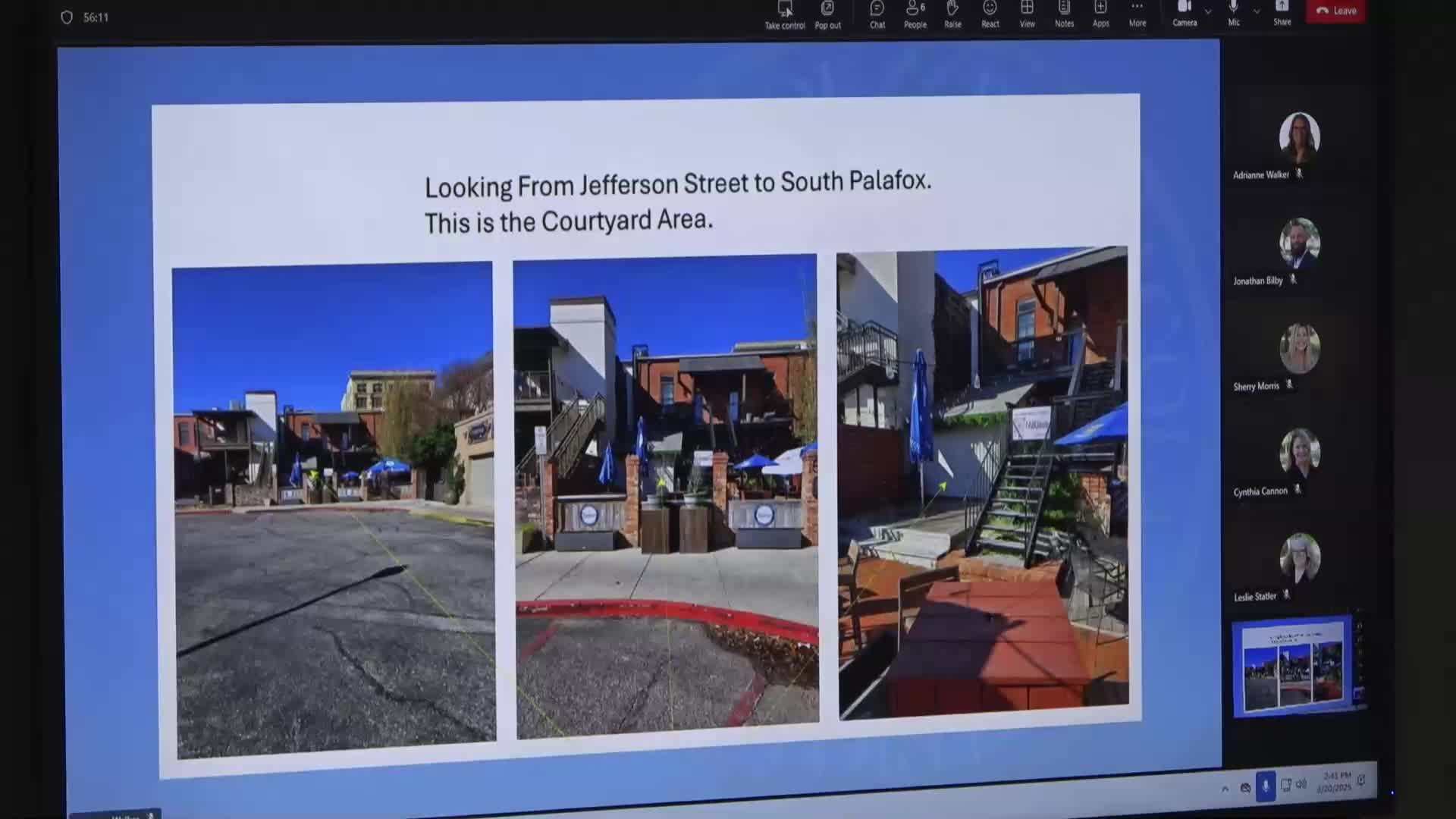
Task: Show the People list
Action: 915,14
